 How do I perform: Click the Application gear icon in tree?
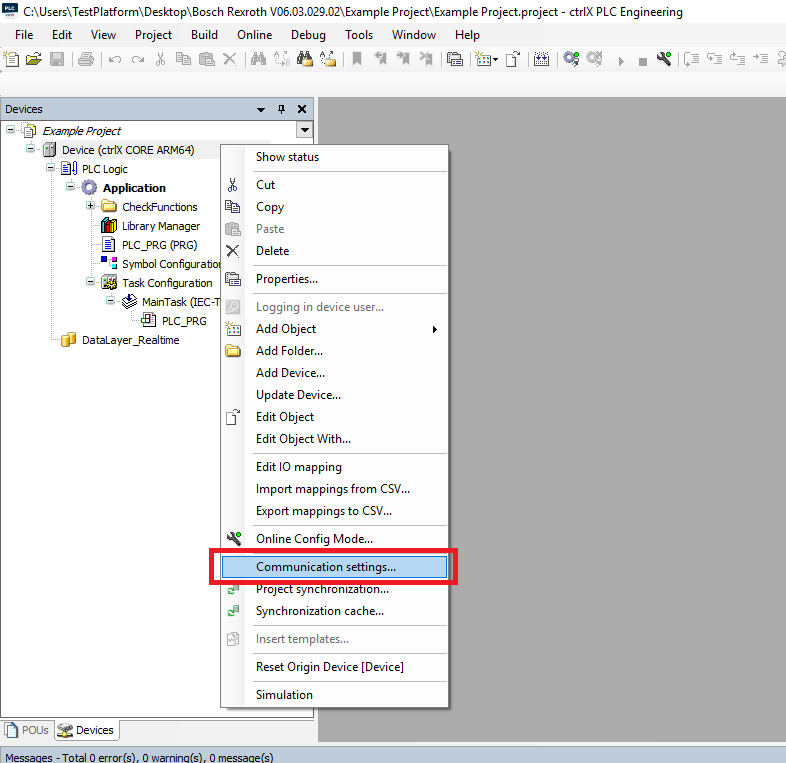(x=90, y=188)
